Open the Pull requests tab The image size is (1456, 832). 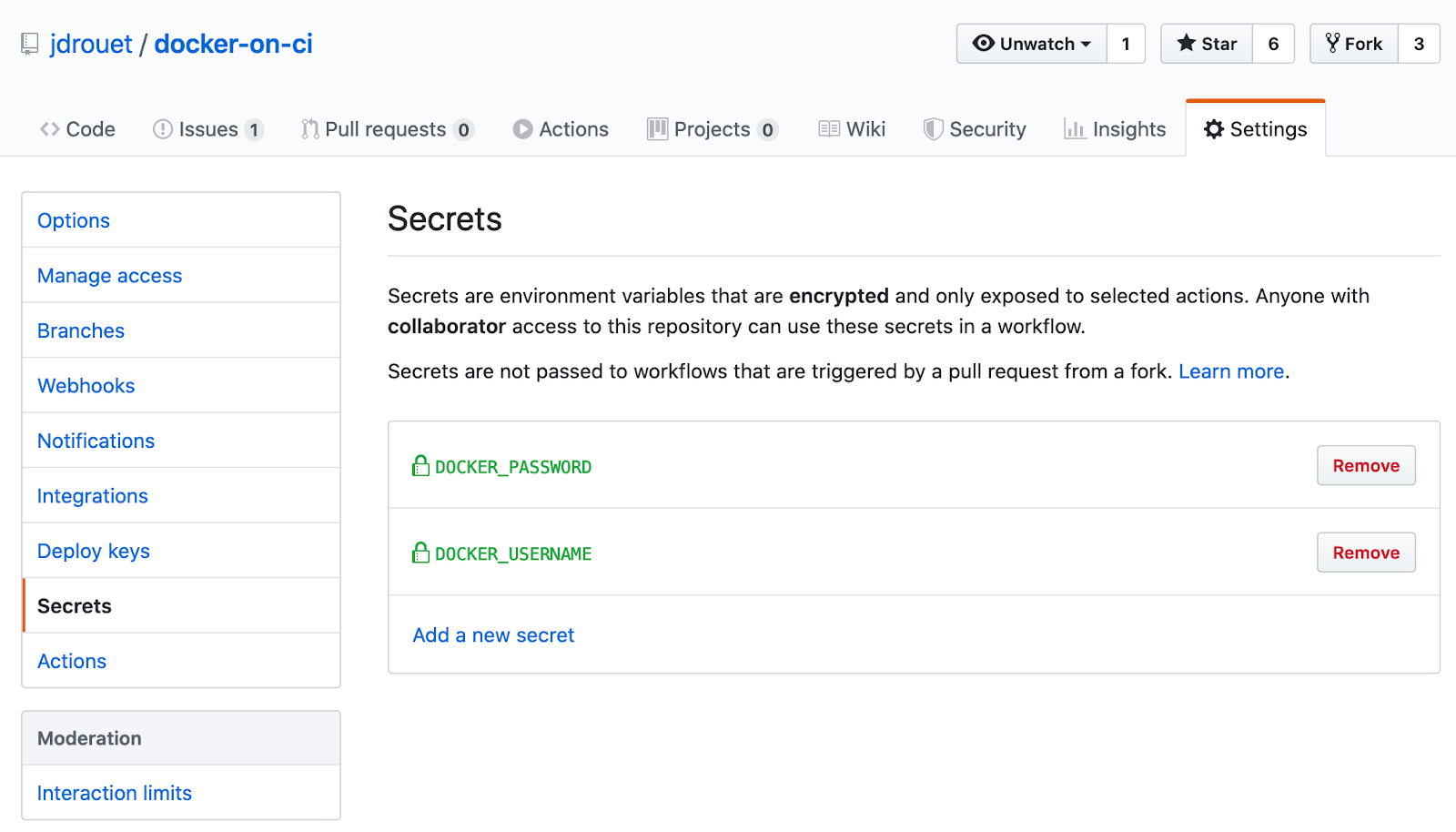pos(386,129)
